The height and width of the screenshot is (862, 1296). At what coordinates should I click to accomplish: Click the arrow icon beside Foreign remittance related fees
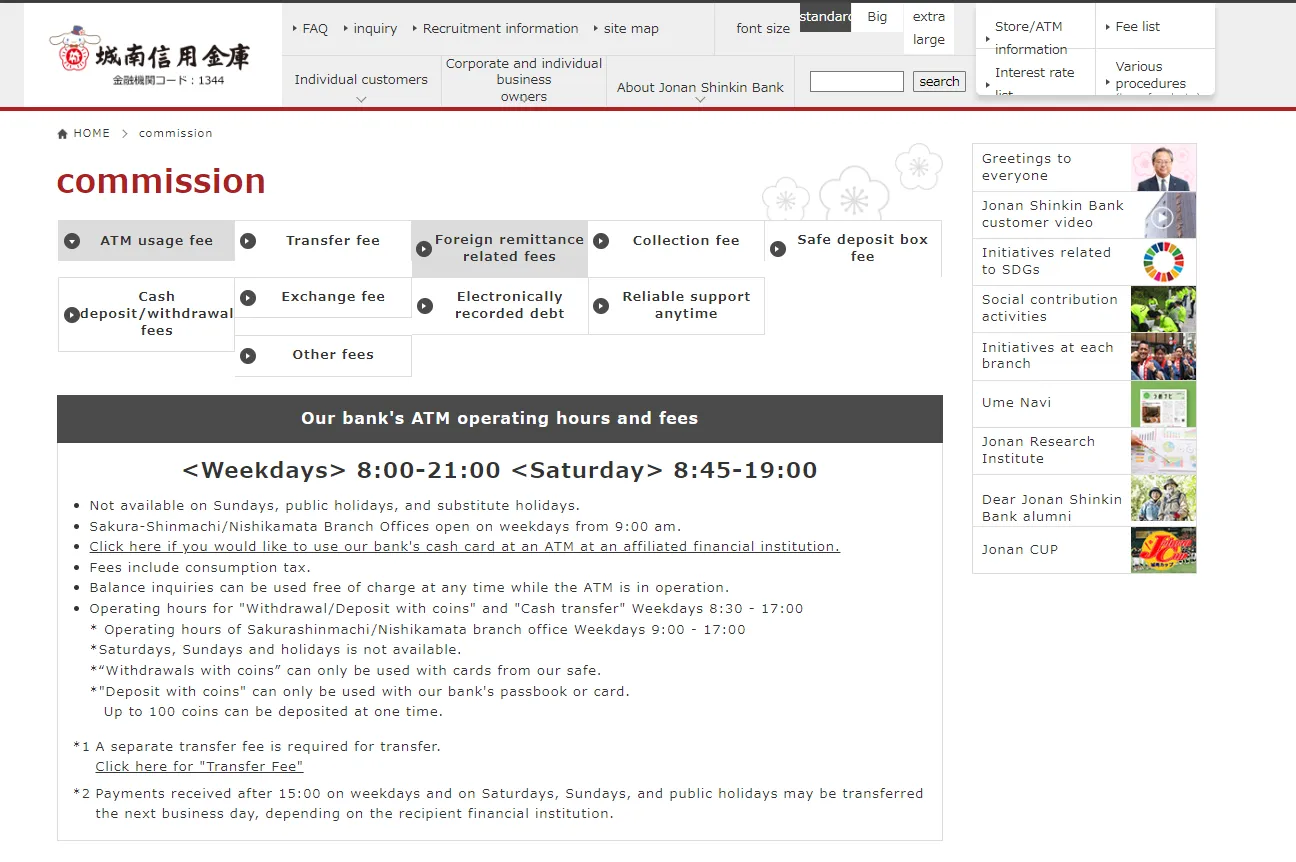pos(425,249)
